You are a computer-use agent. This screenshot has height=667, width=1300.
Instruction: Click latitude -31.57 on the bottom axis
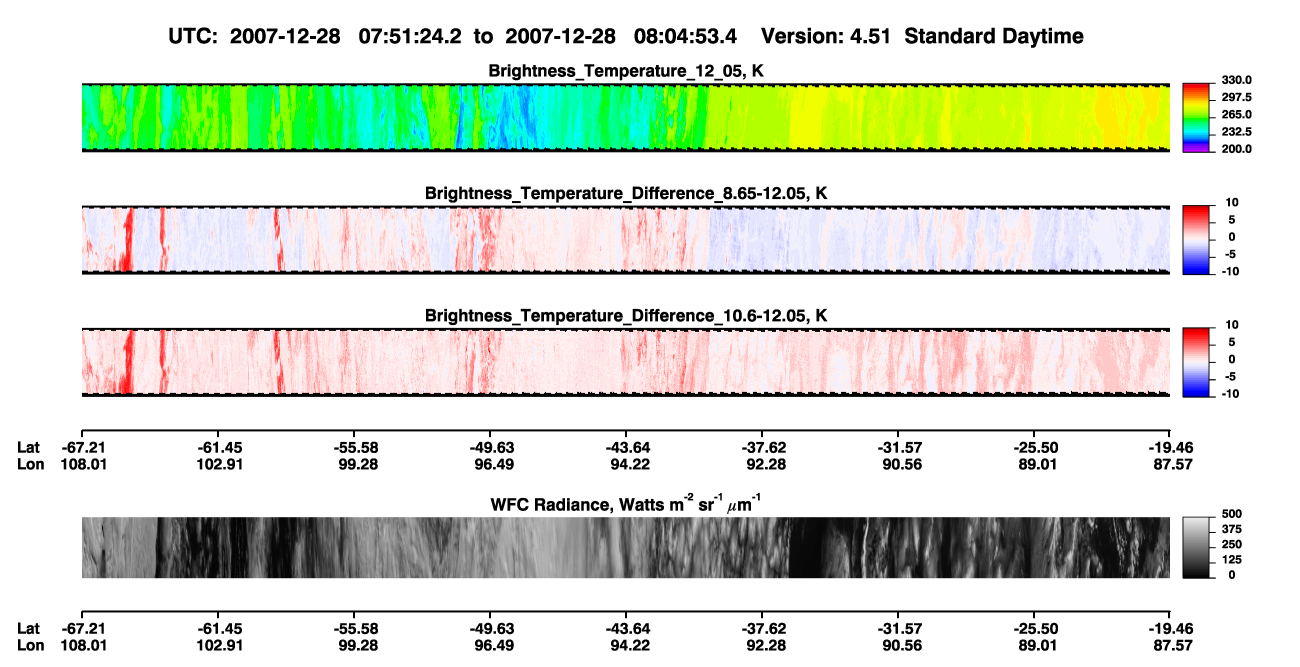click(x=900, y=628)
